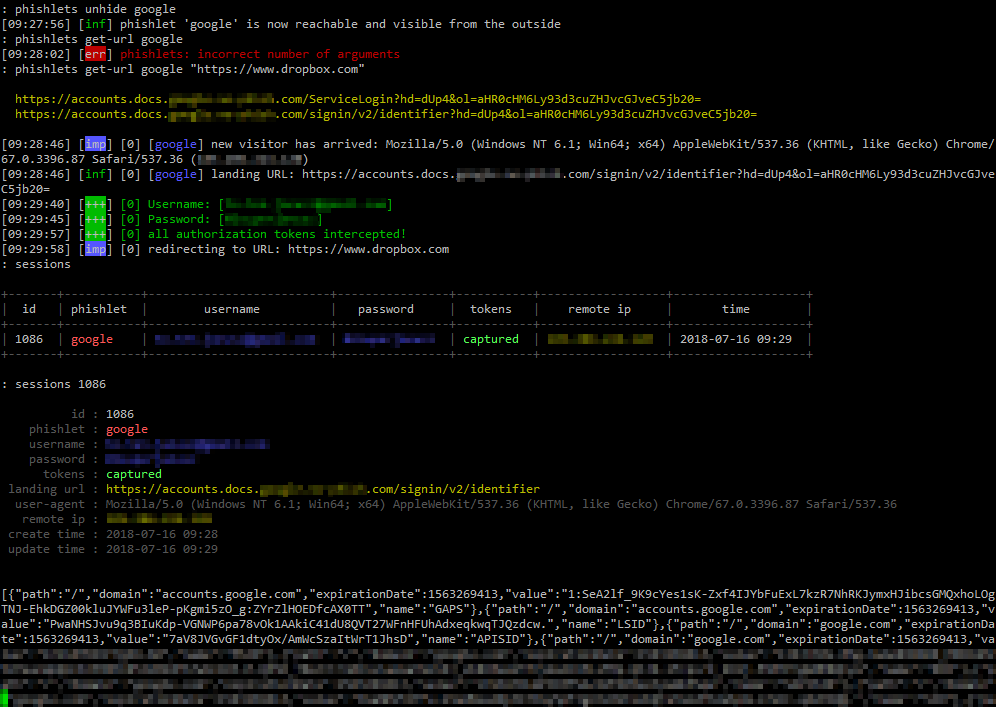This screenshot has height=707, width=996.
Task: Select the 'all authorization tokens intercepted!' message
Action: pyautogui.click(x=277, y=234)
